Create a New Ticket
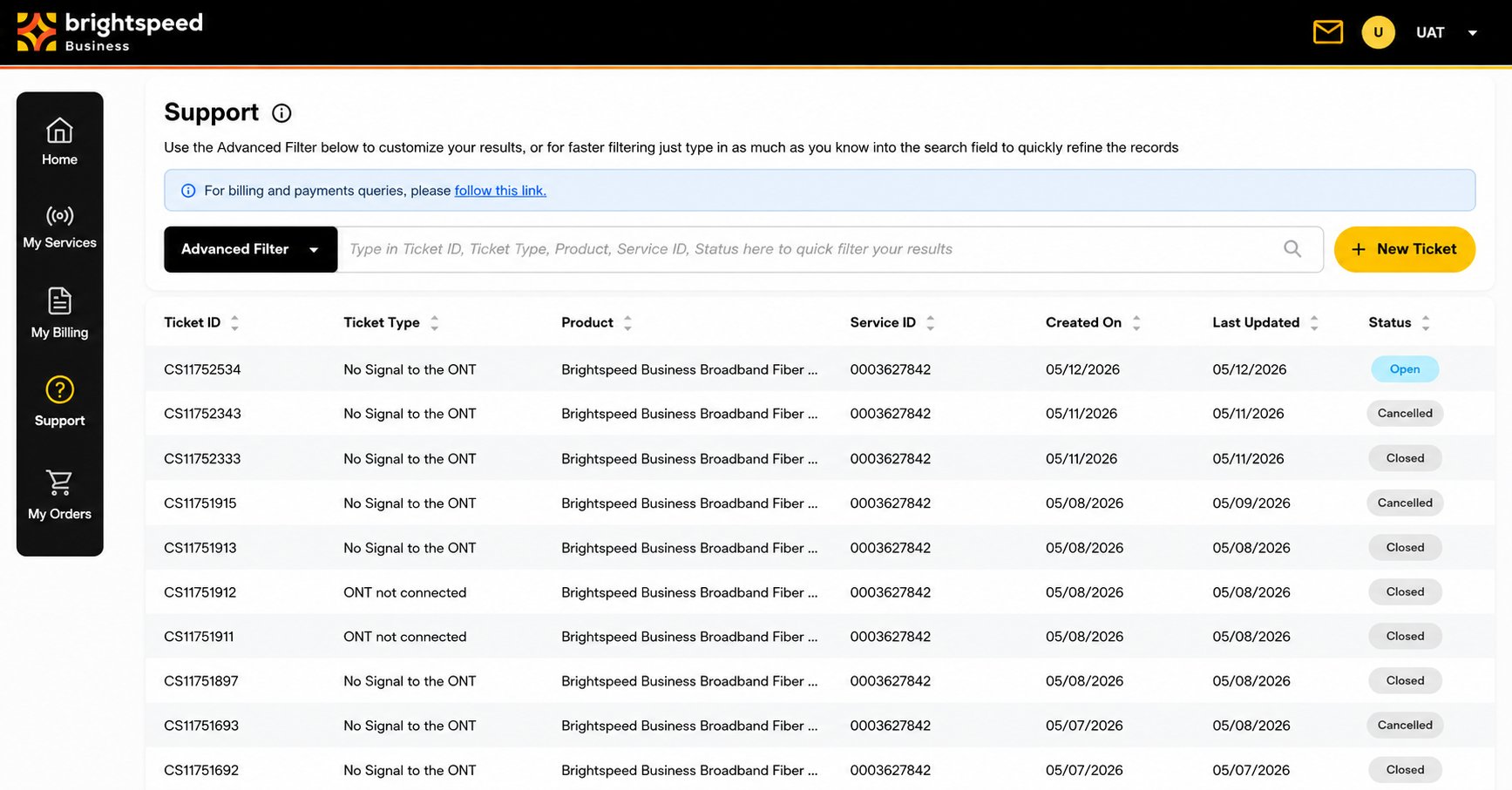 [x=1404, y=249]
